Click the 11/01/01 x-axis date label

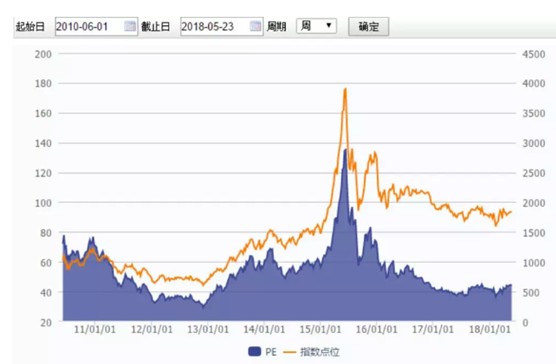pos(95,329)
